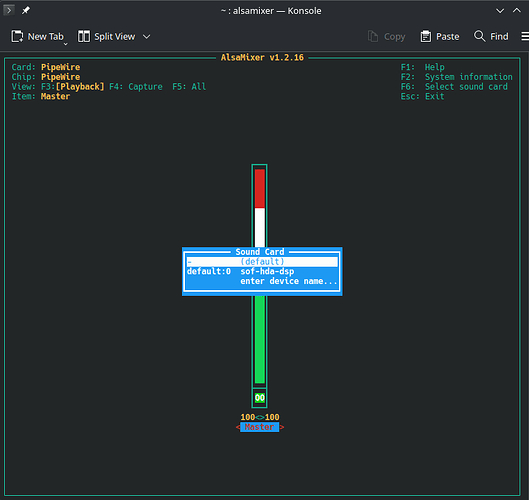Click the Esc Exit entry
The width and height of the screenshot is (529, 500).
tap(422, 96)
